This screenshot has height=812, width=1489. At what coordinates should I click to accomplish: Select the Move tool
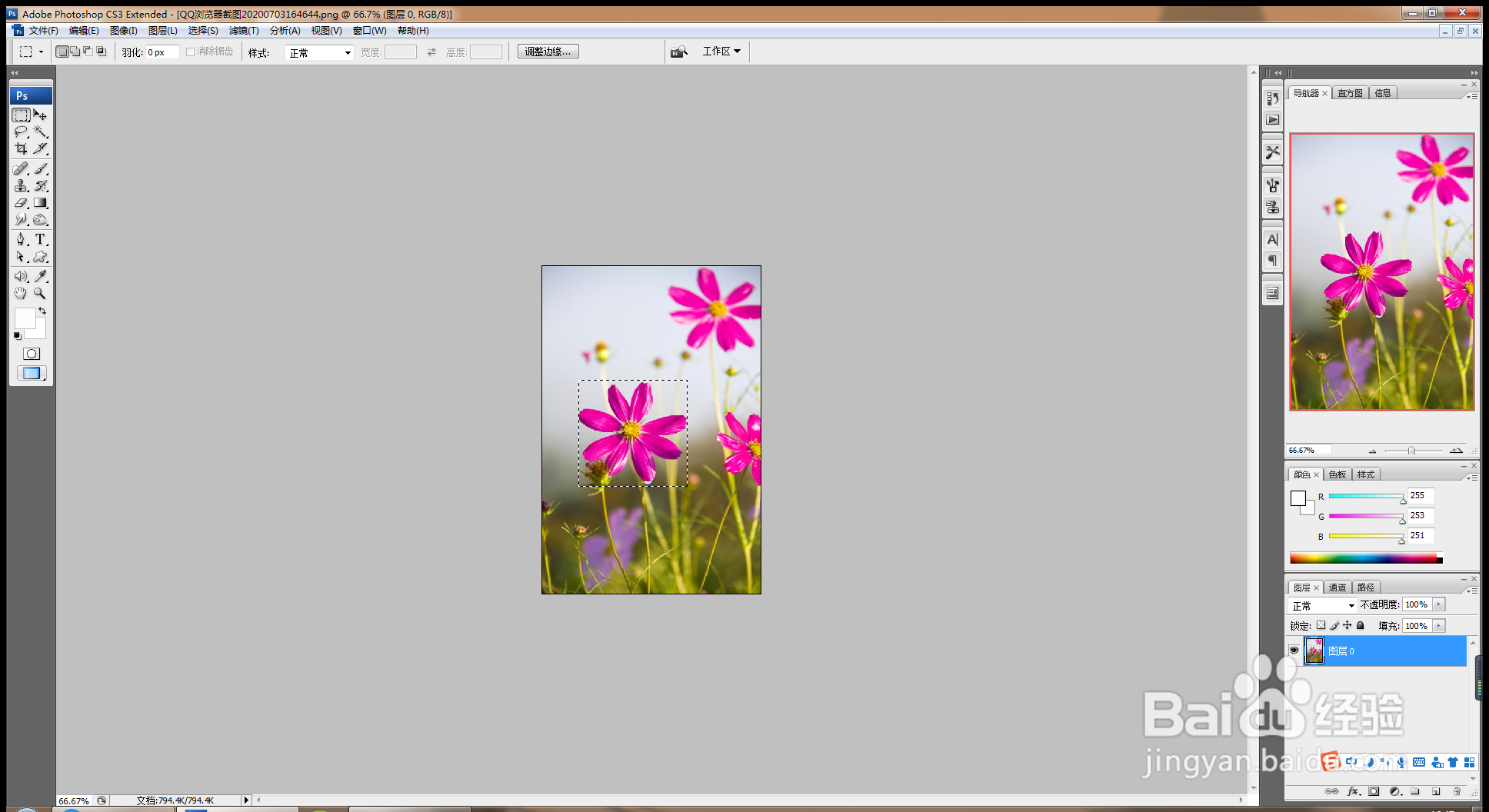click(x=41, y=115)
